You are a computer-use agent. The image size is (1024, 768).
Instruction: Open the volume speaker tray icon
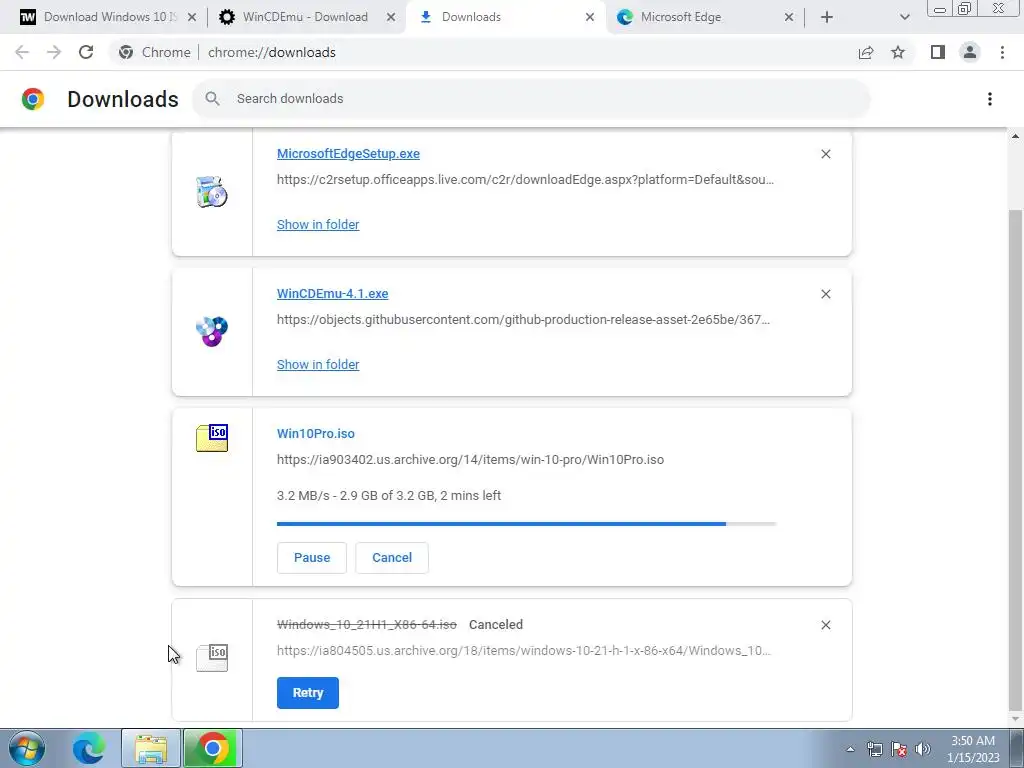[923, 749]
